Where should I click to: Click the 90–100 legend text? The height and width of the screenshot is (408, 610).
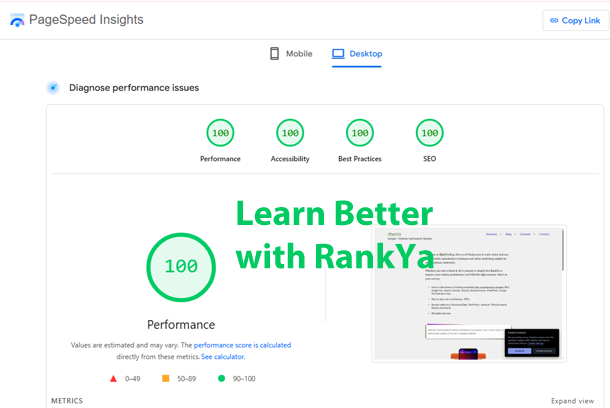coord(244,379)
